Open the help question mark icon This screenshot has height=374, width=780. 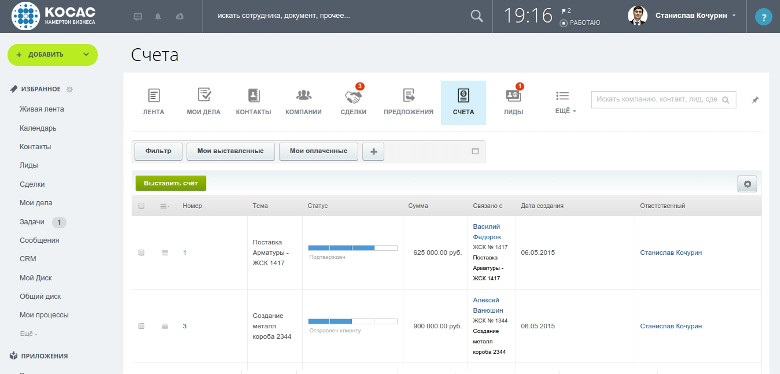(763, 17)
